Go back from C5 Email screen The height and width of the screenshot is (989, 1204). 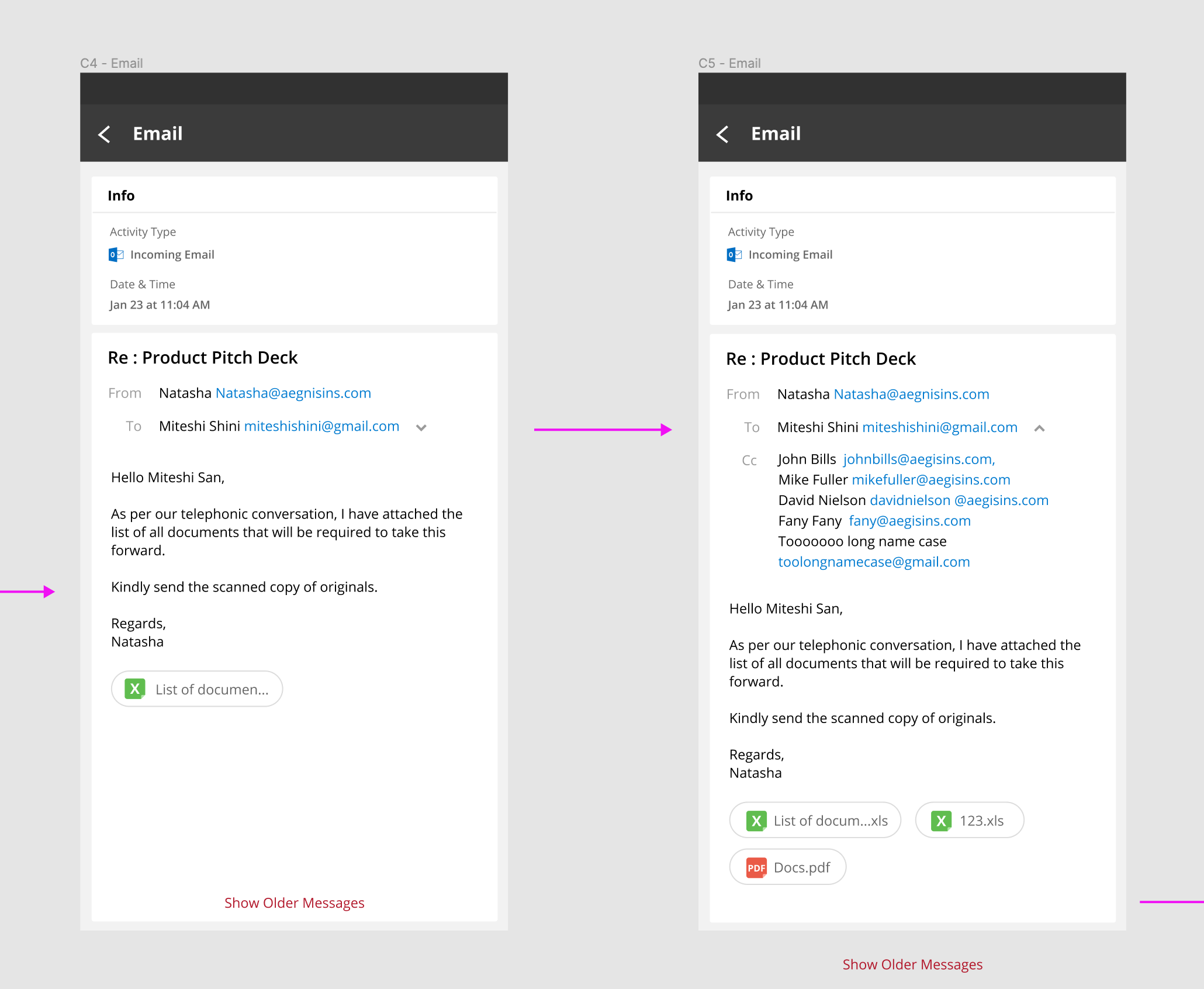click(723, 134)
